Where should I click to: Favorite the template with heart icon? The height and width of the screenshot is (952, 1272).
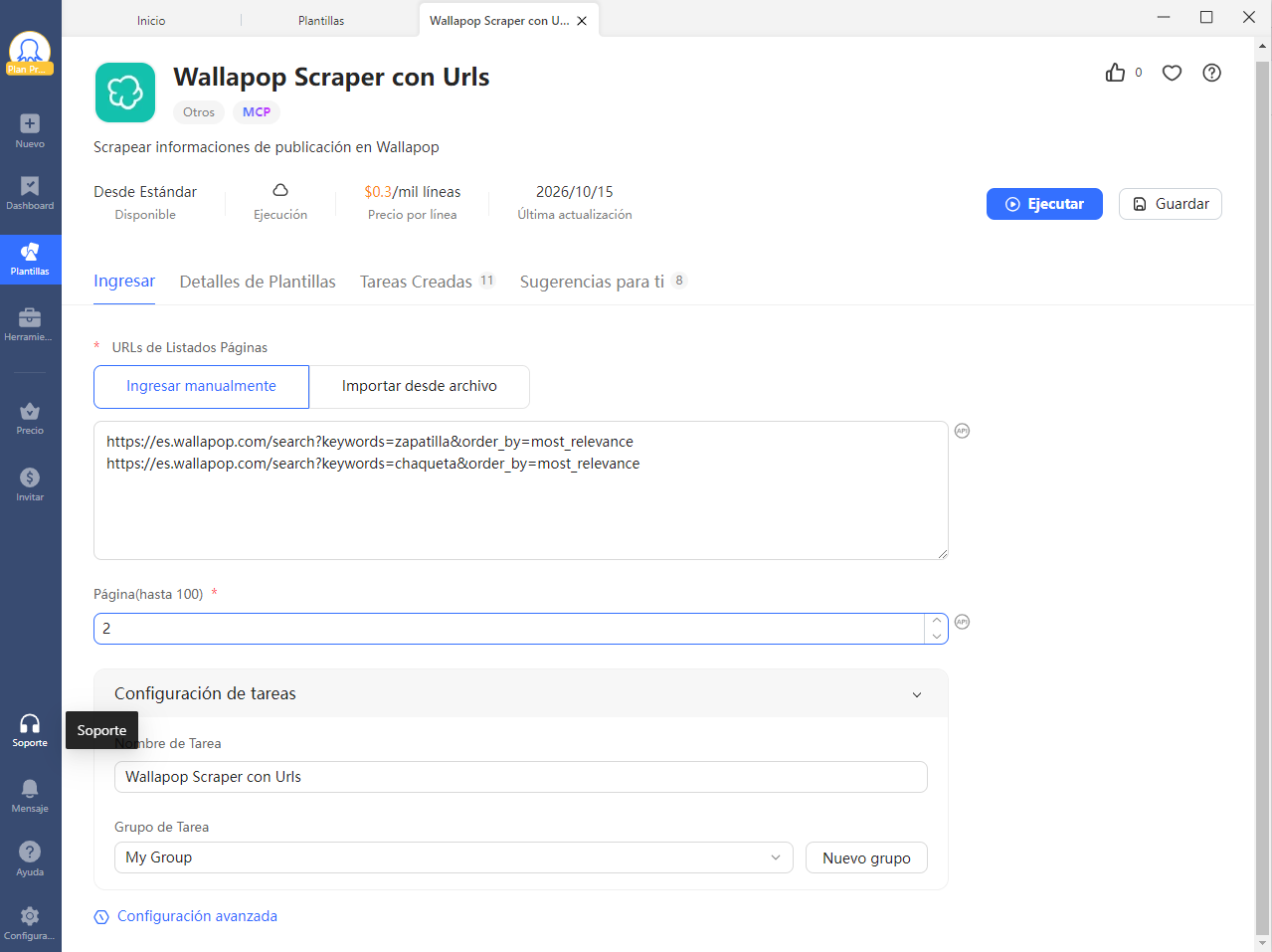[x=1172, y=73]
